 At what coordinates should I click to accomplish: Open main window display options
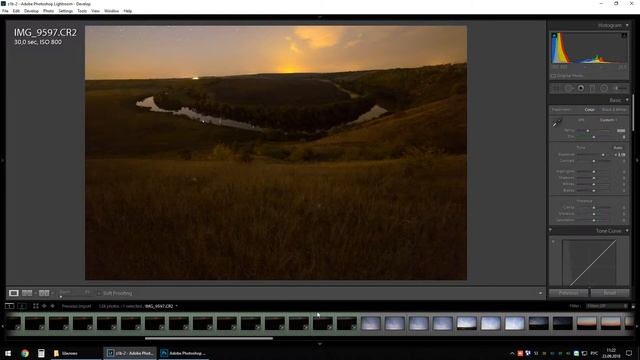pos(9,306)
